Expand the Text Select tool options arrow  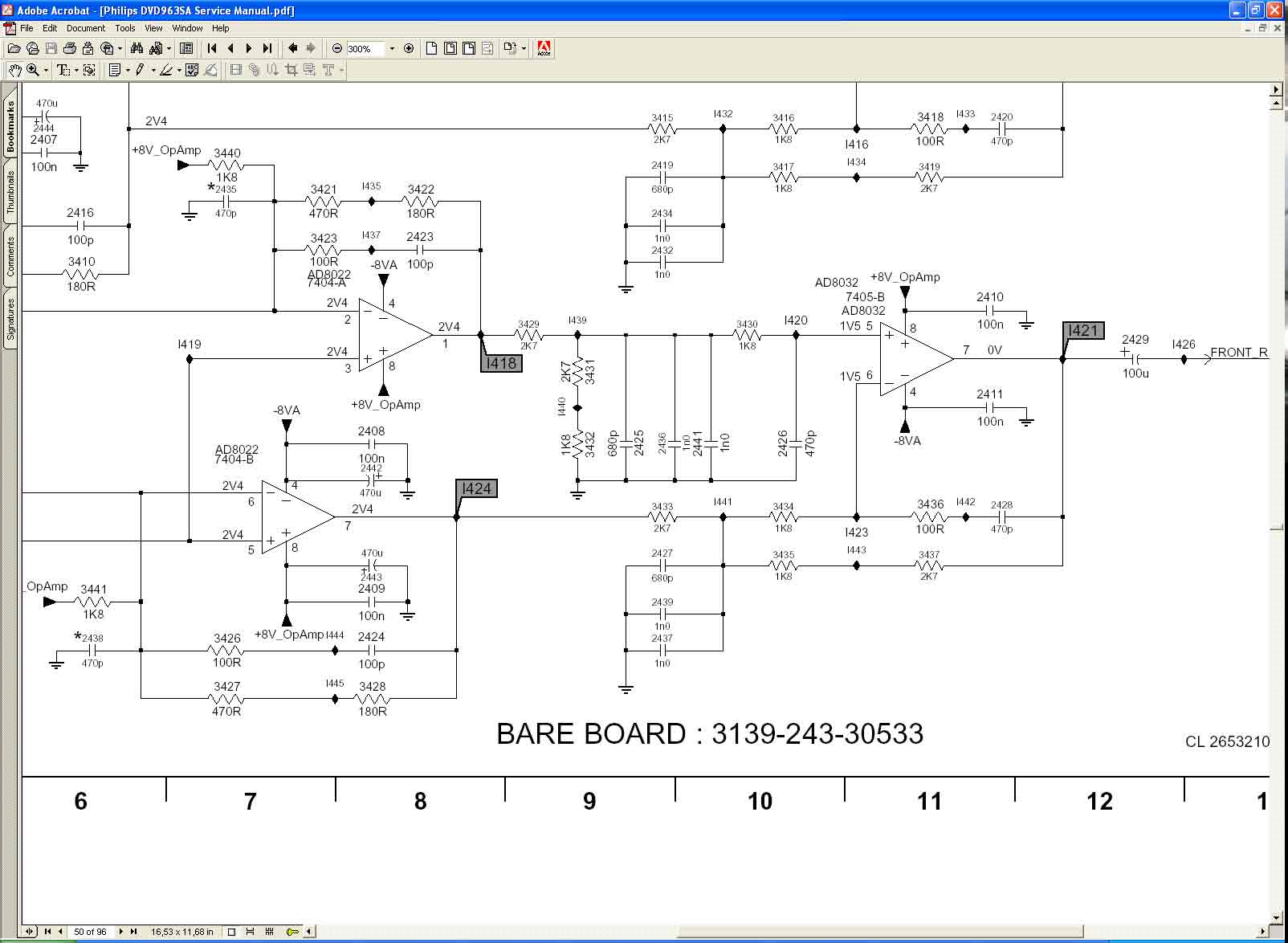[76, 70]
